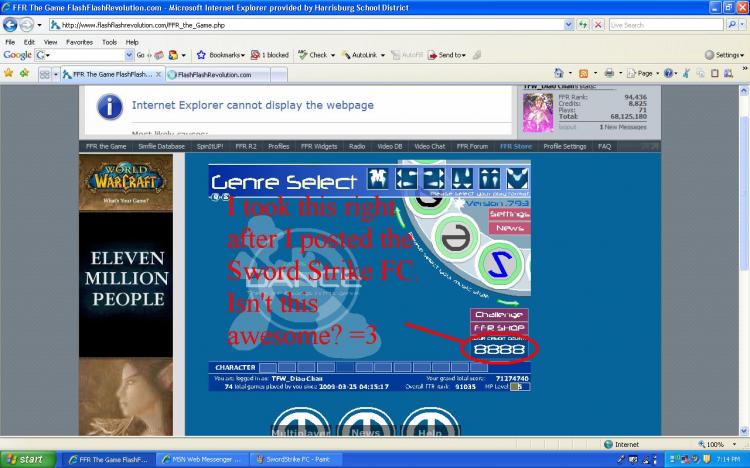Click the '1 New Messages' link
The height and width of the screenshot is (468, 750).
[622, 127]
